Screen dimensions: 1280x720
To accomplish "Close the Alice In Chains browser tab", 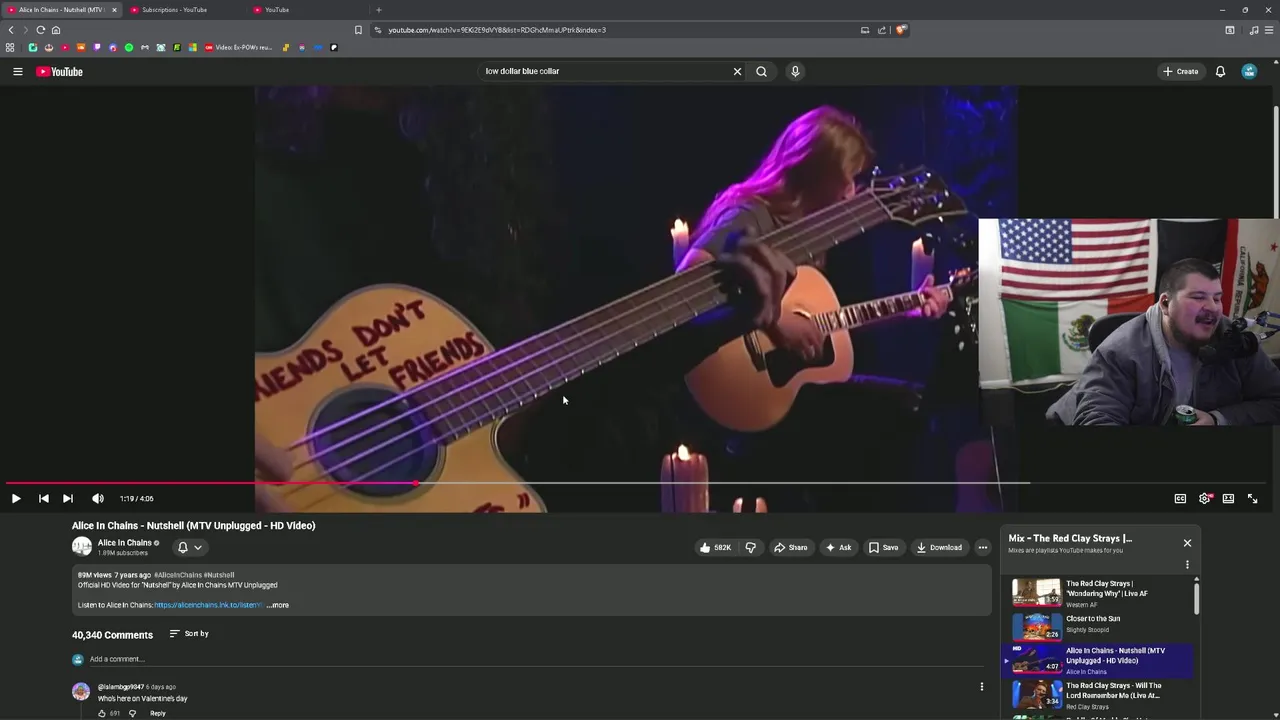I will (113, 10).
